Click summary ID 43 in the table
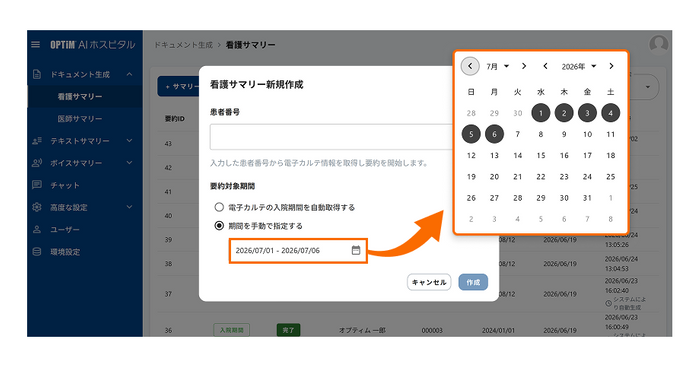This screenshot has width=700, height=368. pos(168,143)
